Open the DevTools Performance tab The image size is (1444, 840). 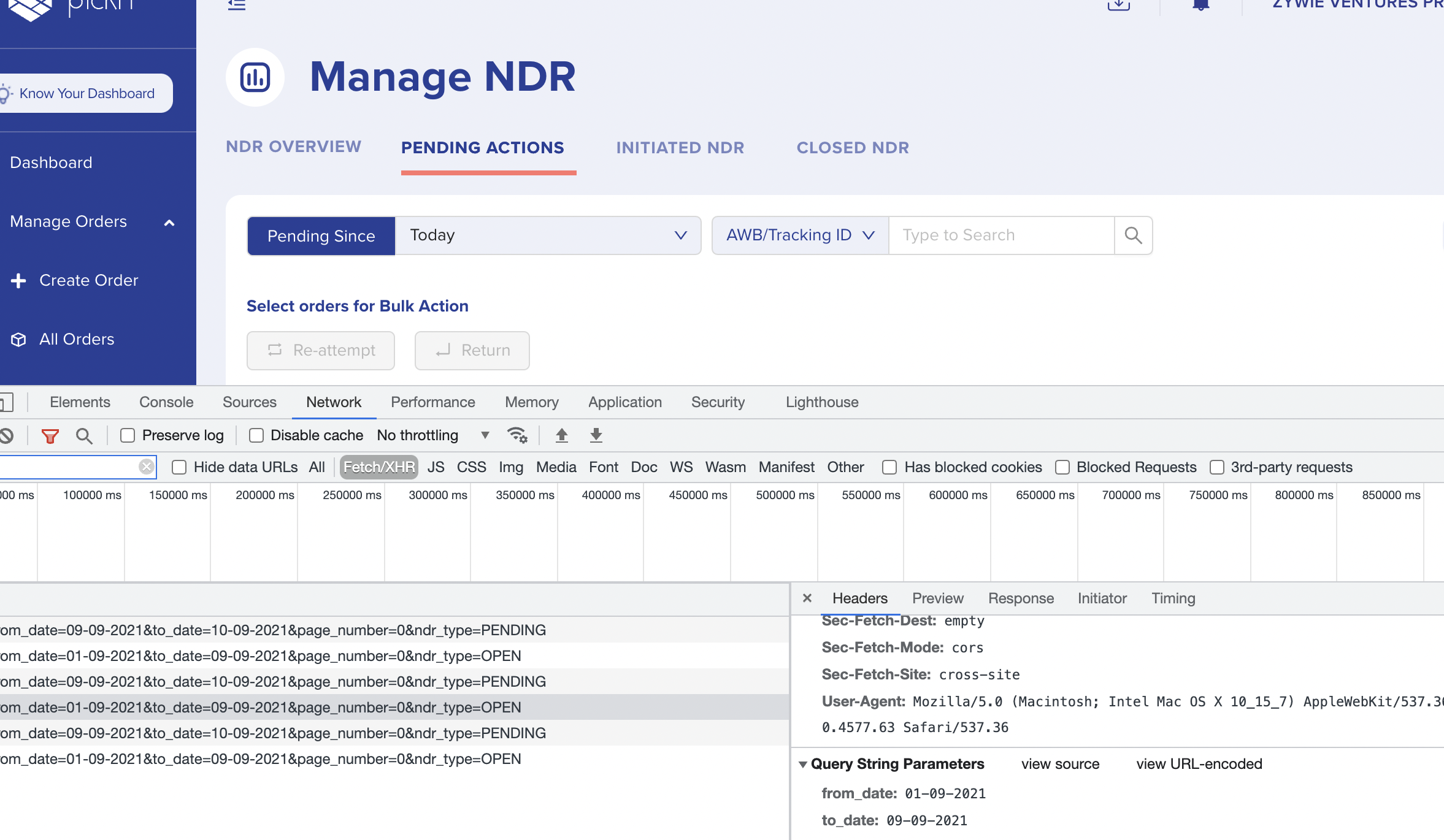pyautogui.click(x=433, y=402)
